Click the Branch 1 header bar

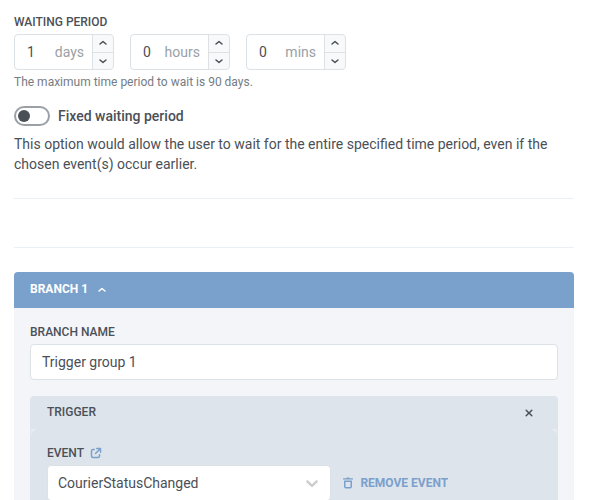pos(294,290)
